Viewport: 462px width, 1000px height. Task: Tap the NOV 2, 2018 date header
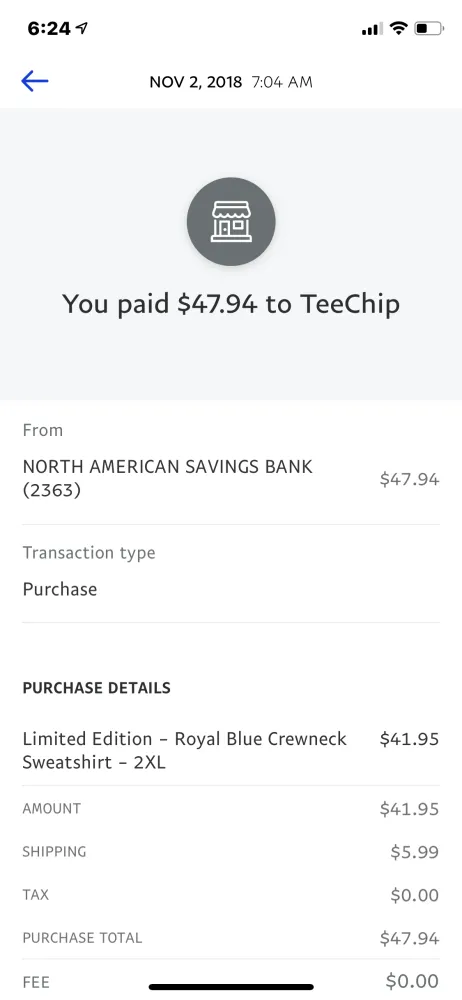click(x=196, y=82)
